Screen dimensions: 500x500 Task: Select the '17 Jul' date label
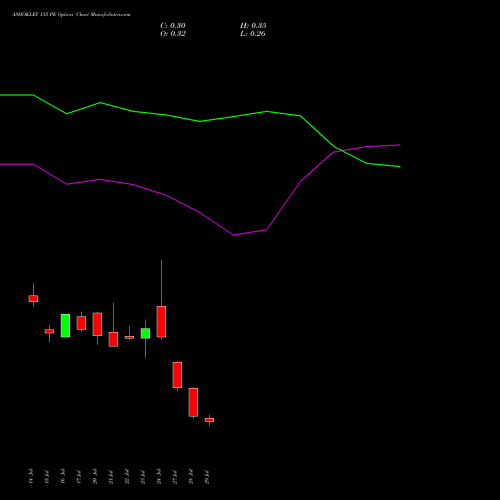coord(79,476)
